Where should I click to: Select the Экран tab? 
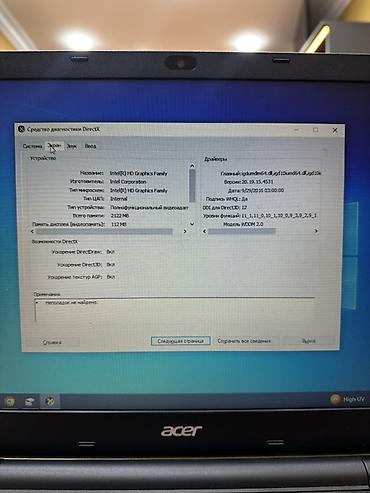coord(54,146)
